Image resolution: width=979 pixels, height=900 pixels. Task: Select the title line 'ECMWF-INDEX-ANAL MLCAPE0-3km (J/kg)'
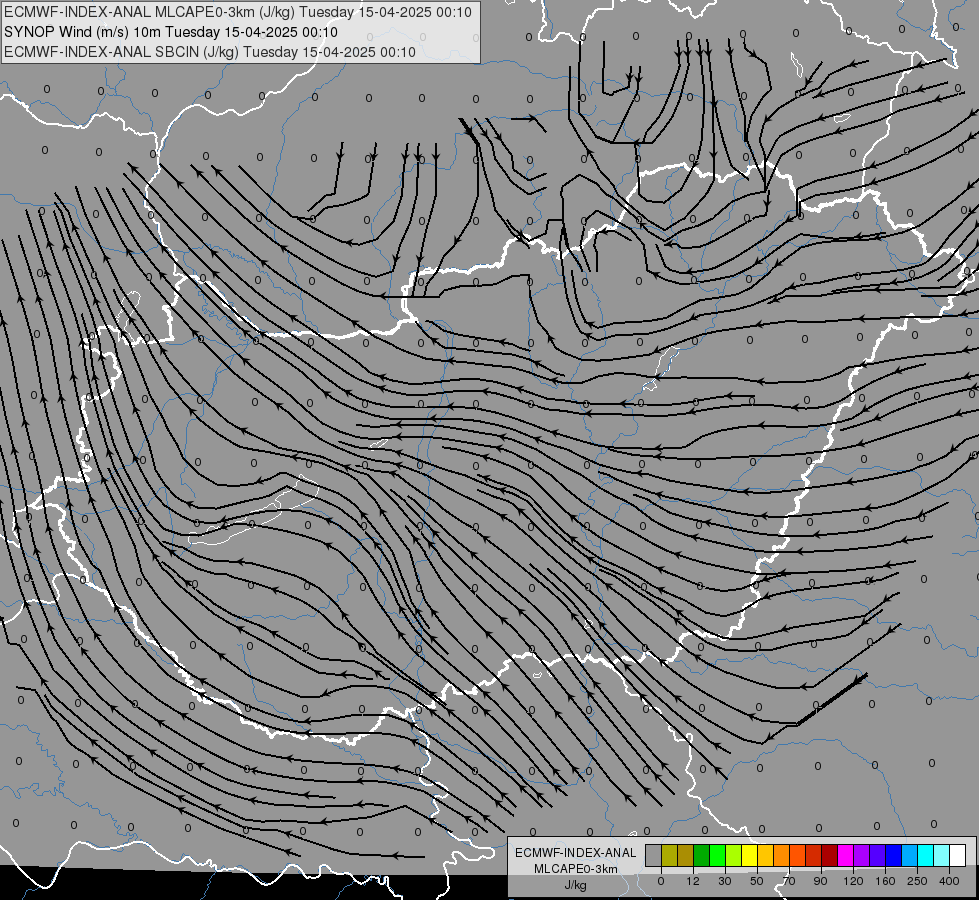(x=151, y=12)
